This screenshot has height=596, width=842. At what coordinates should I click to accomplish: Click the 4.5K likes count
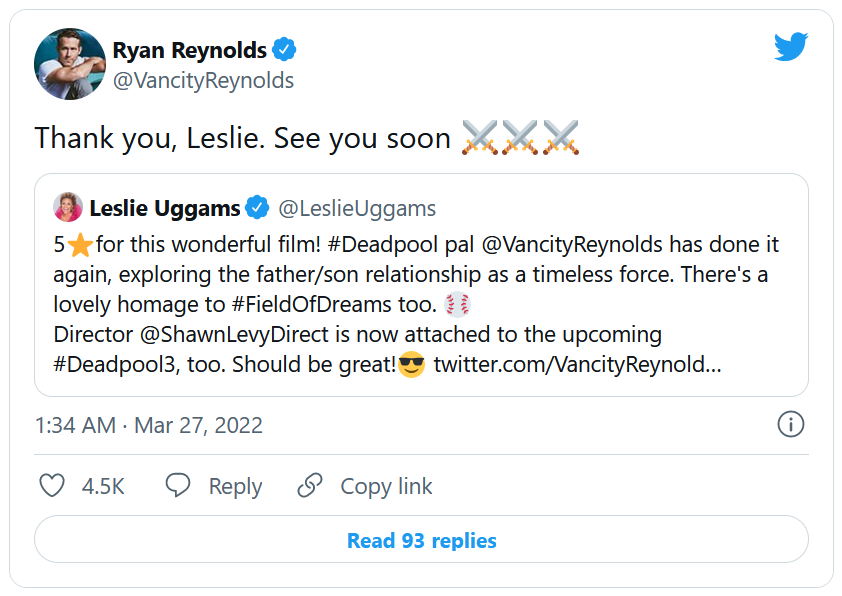pos(103,486)
